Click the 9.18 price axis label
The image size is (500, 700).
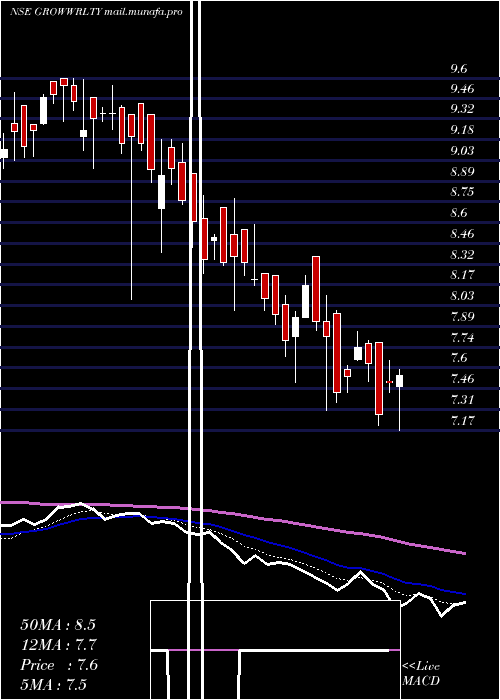tap(462, 130)
